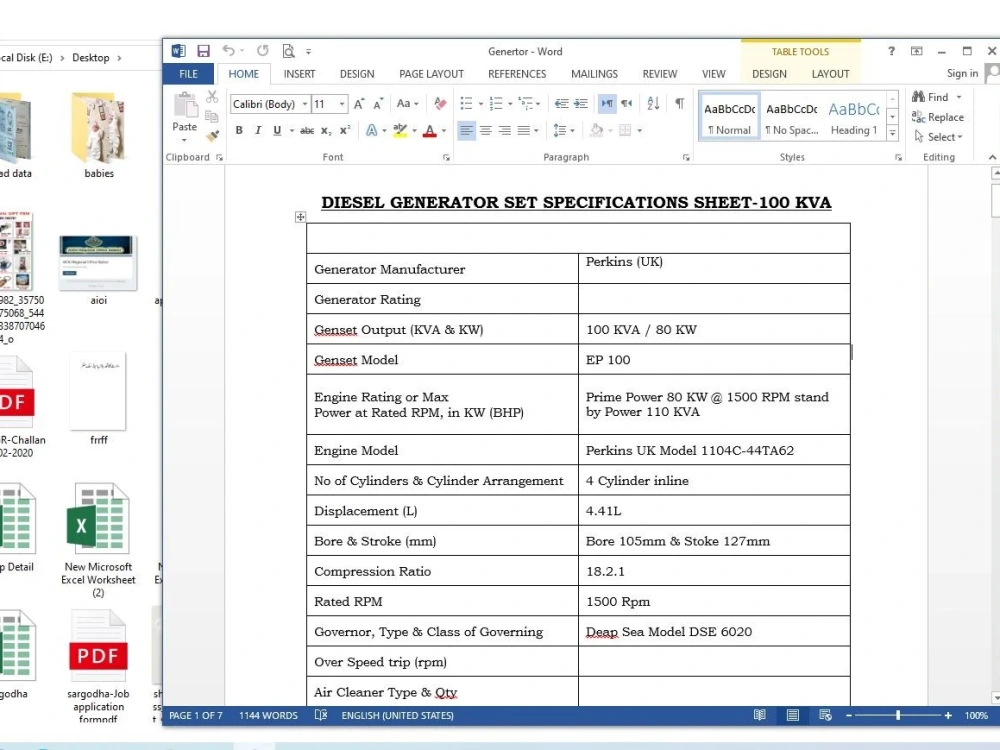Switch to Read Mode view

[760, 715]
